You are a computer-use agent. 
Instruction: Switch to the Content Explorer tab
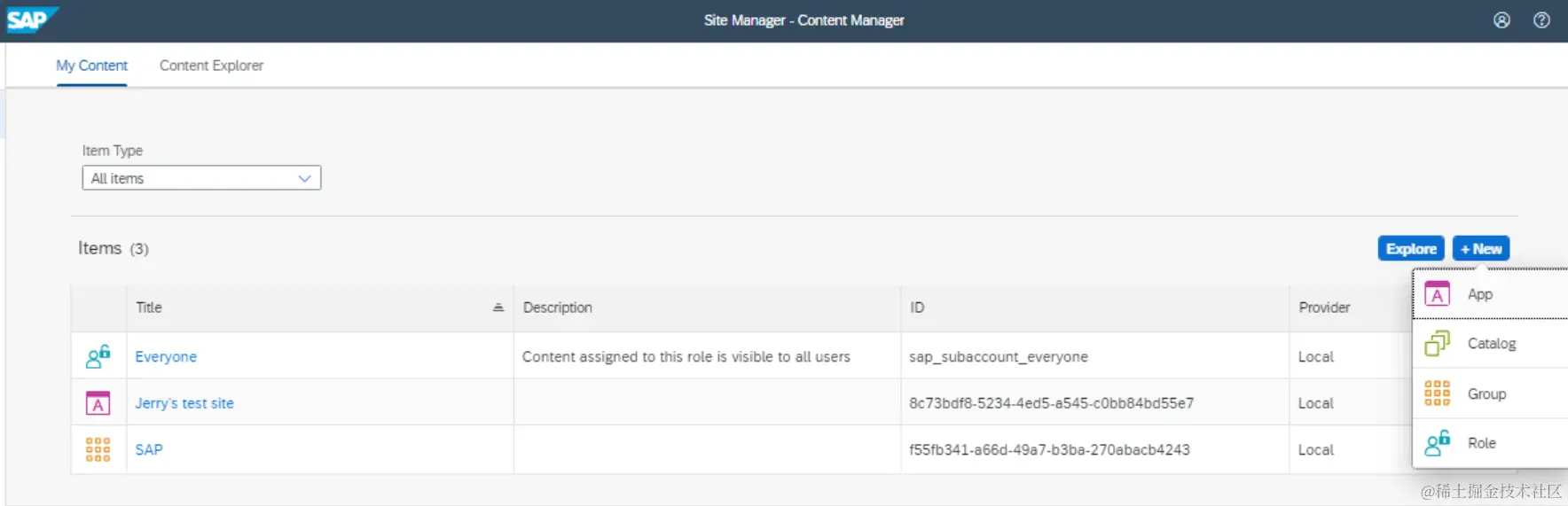click(x=211, y=66)
